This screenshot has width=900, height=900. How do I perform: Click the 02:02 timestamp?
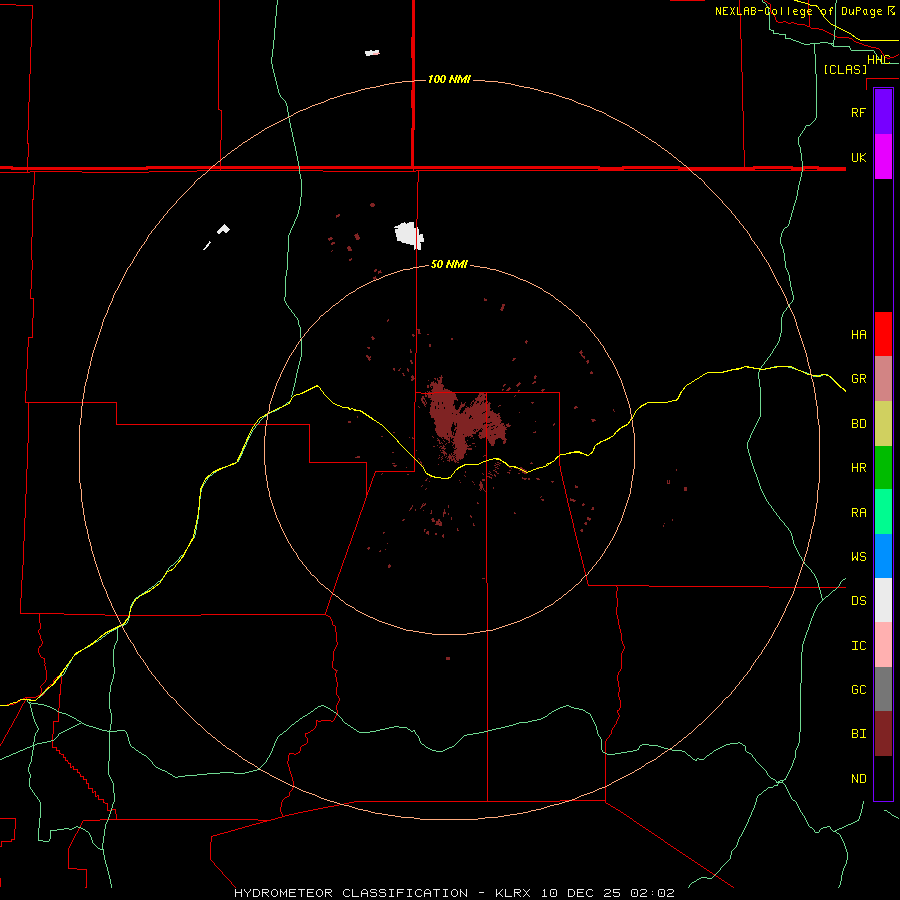[x=652, y=893]
